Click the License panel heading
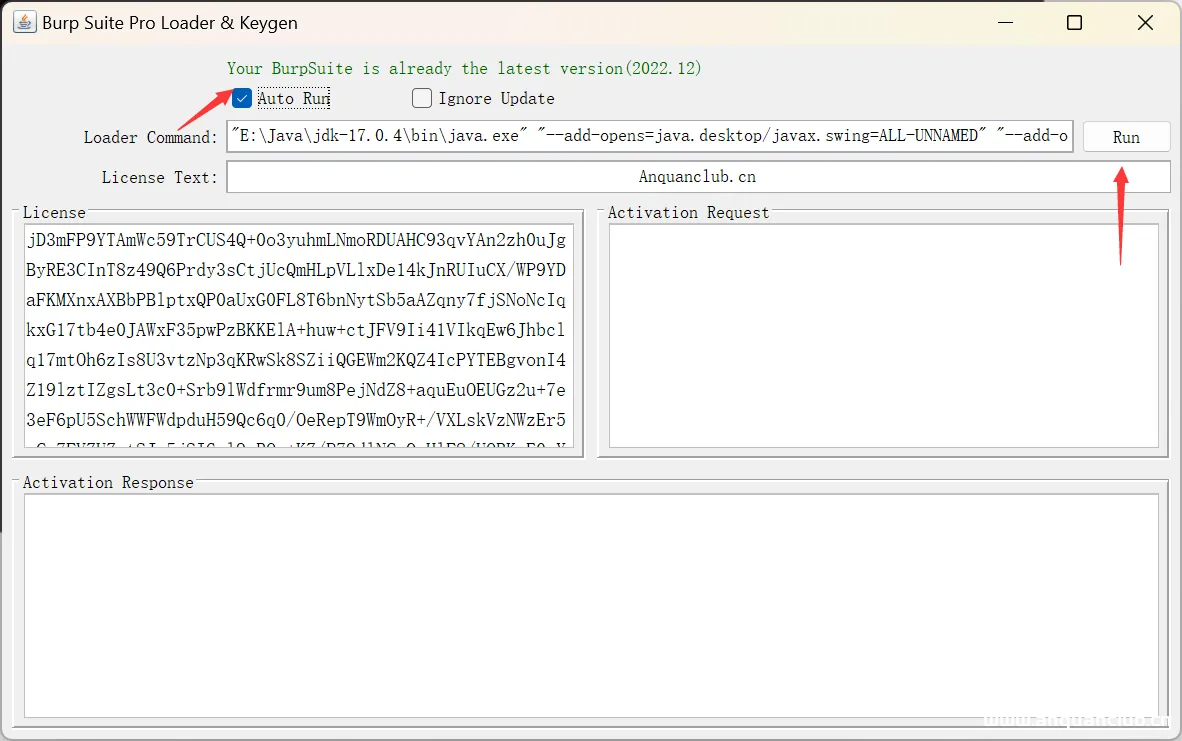This screenshot has width=1182, height=741. click(54, 212)
